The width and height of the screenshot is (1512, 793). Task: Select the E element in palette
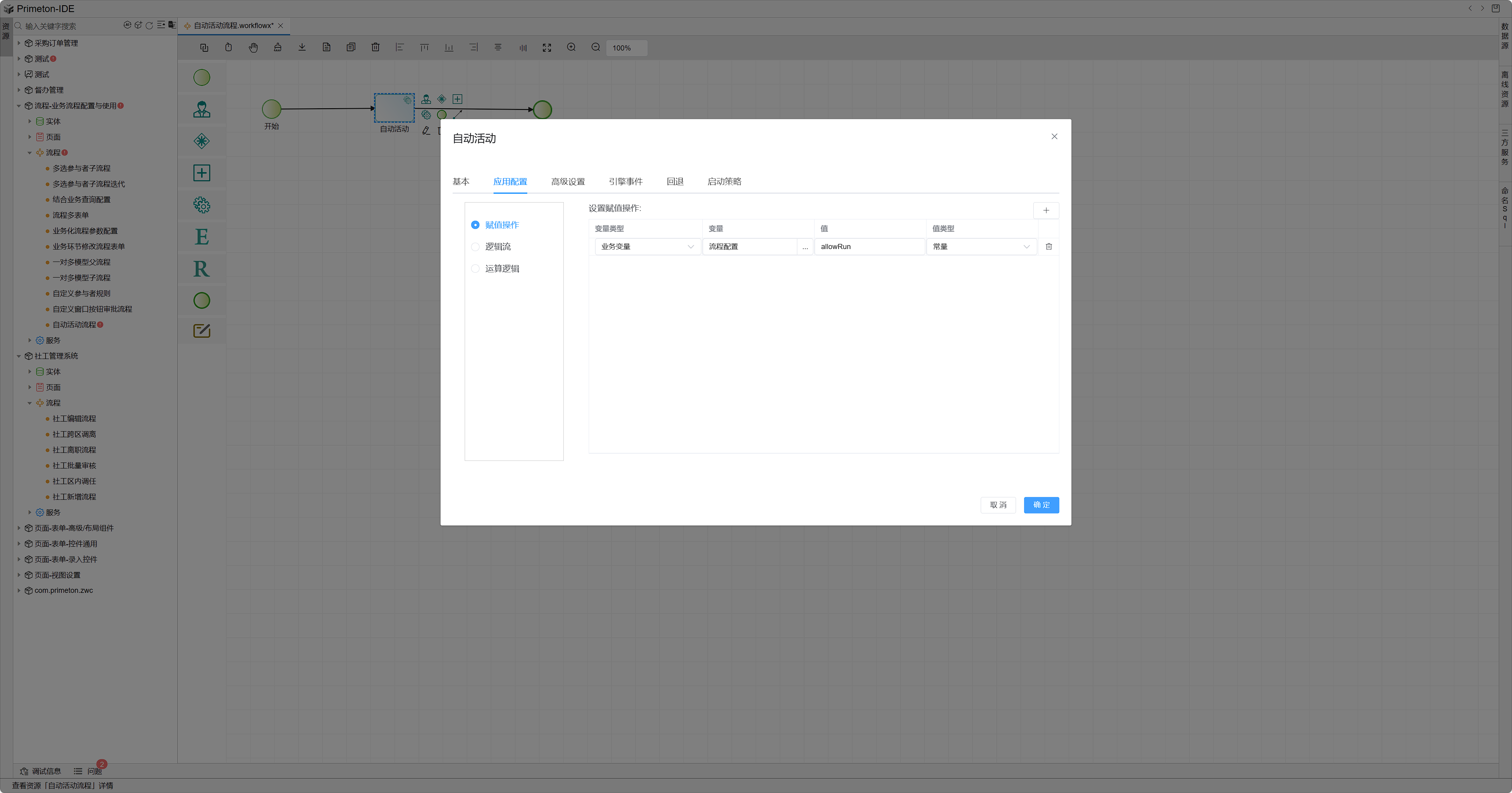(201, 237)
